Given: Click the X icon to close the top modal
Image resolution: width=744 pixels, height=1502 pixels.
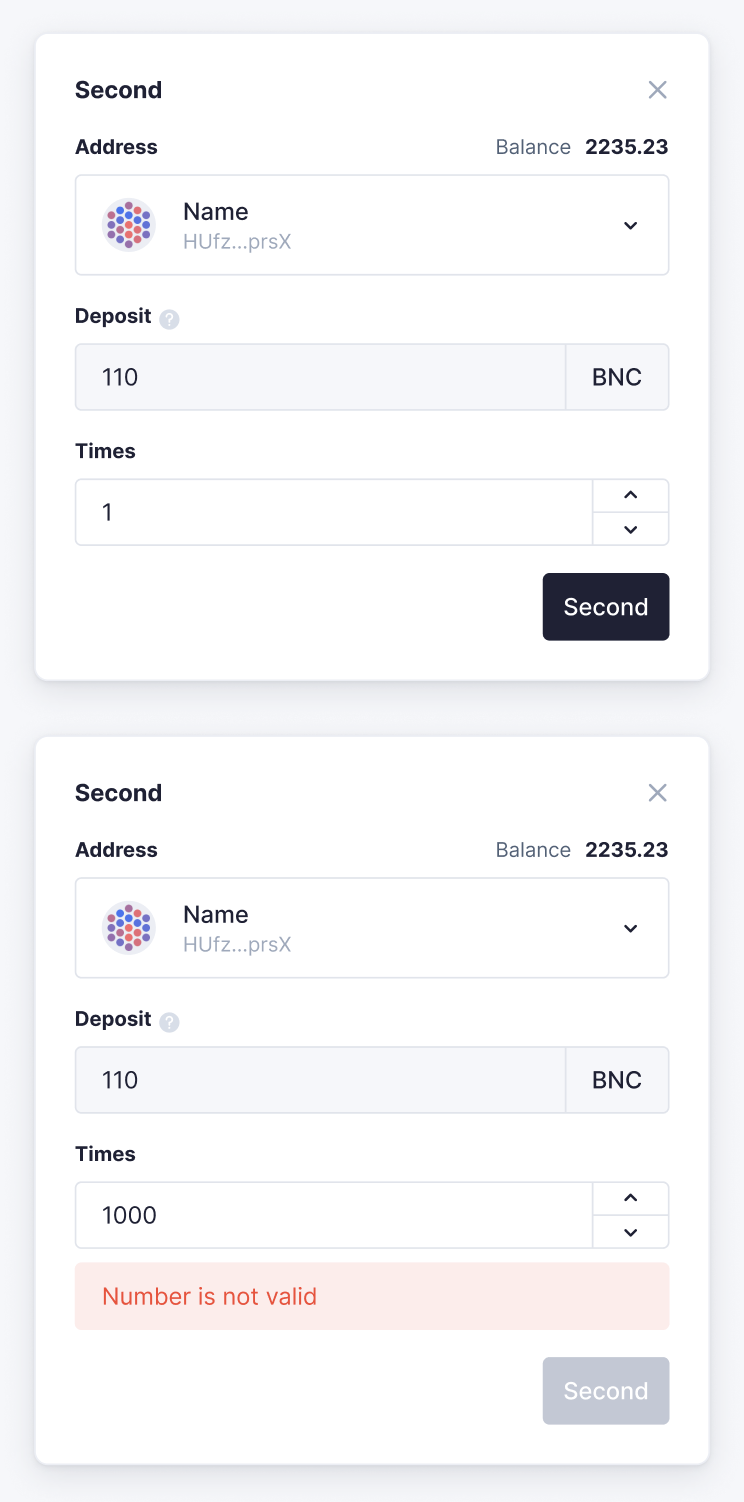Looking at the screenshot, I should coord(657,90).
